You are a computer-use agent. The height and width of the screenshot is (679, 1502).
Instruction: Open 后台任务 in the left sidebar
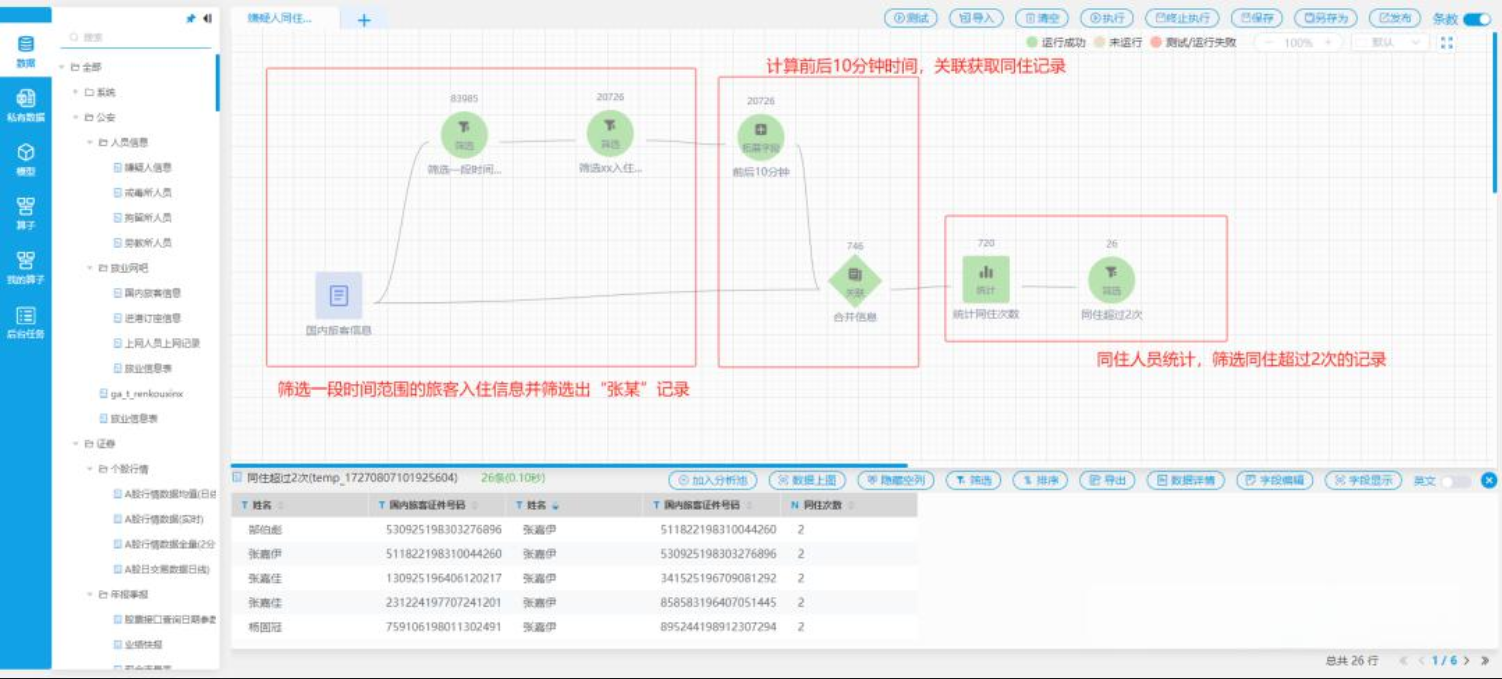point(26,321)
